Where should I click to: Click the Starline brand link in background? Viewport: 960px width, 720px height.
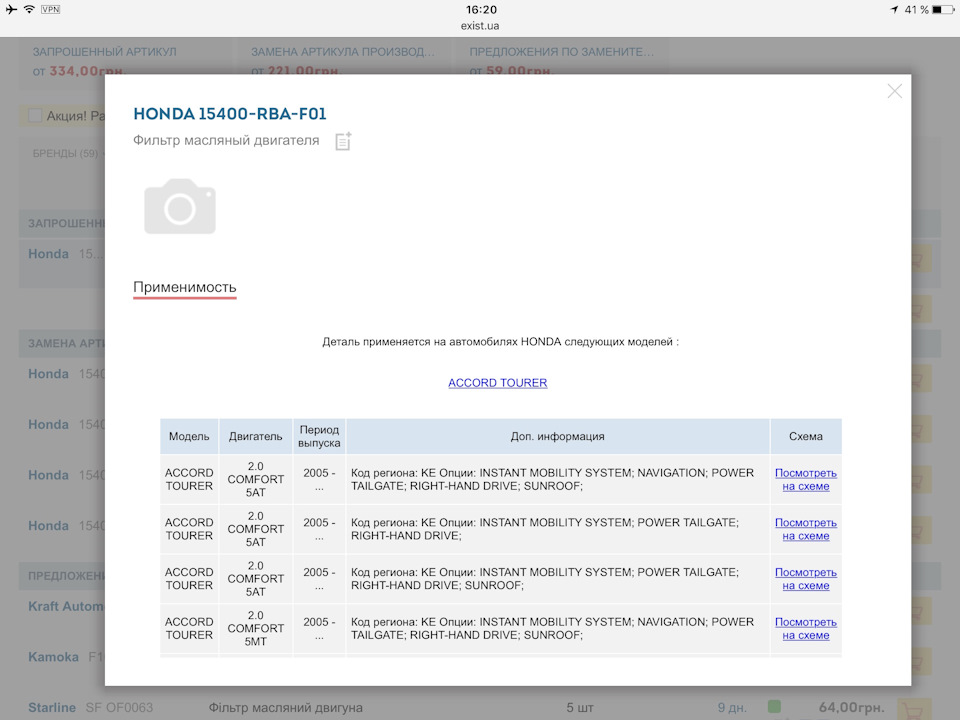[x=52, y=707]
